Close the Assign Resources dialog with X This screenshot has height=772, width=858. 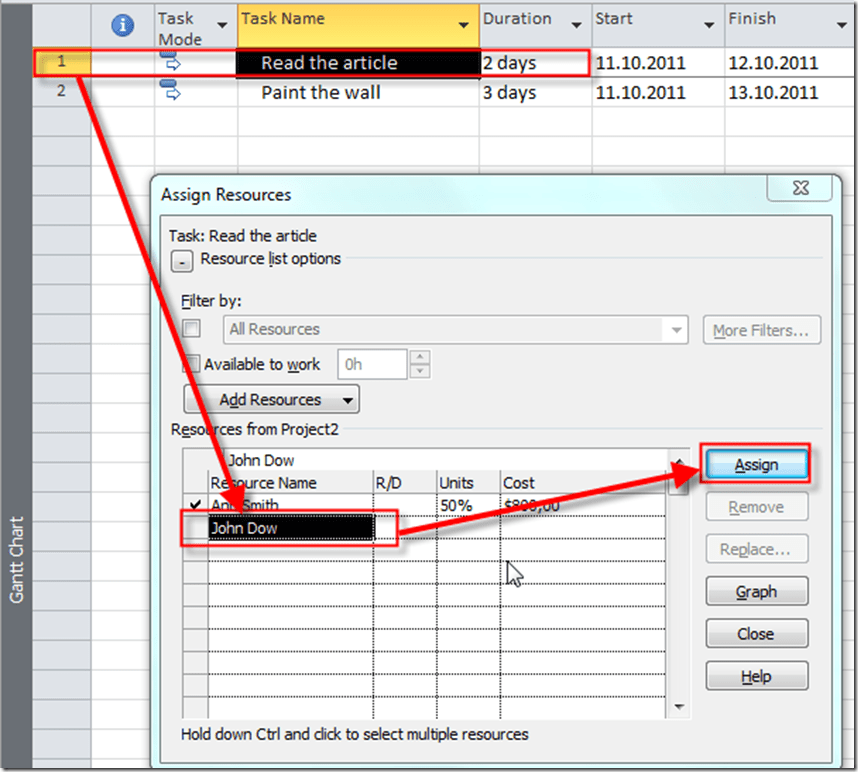(x=799, y=187)
